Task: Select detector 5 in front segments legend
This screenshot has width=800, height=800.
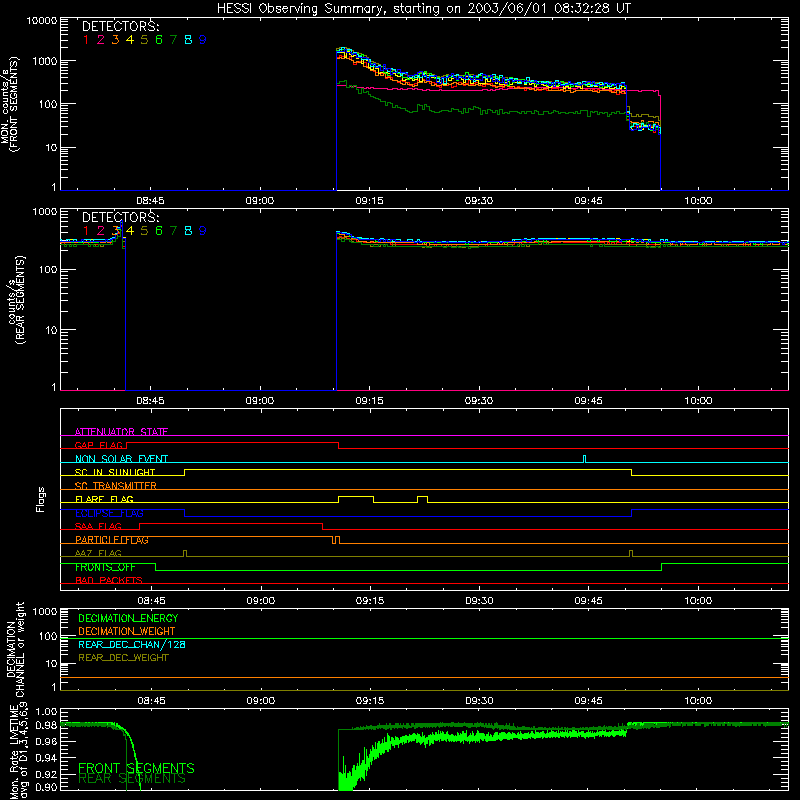Action: (144, 40)
